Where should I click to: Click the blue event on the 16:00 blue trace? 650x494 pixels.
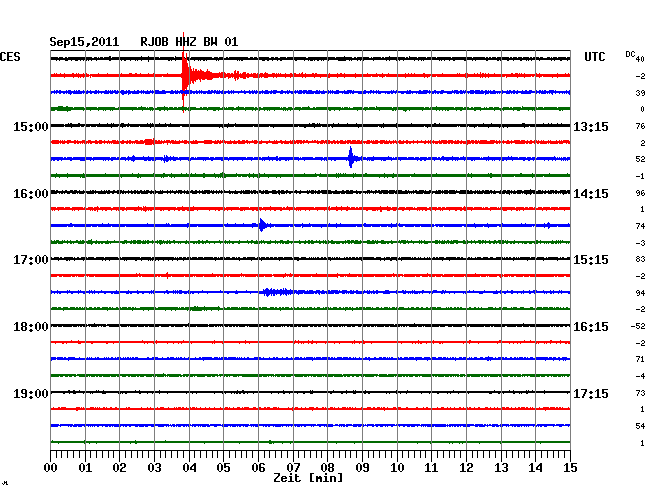click(x=262, y=225)
